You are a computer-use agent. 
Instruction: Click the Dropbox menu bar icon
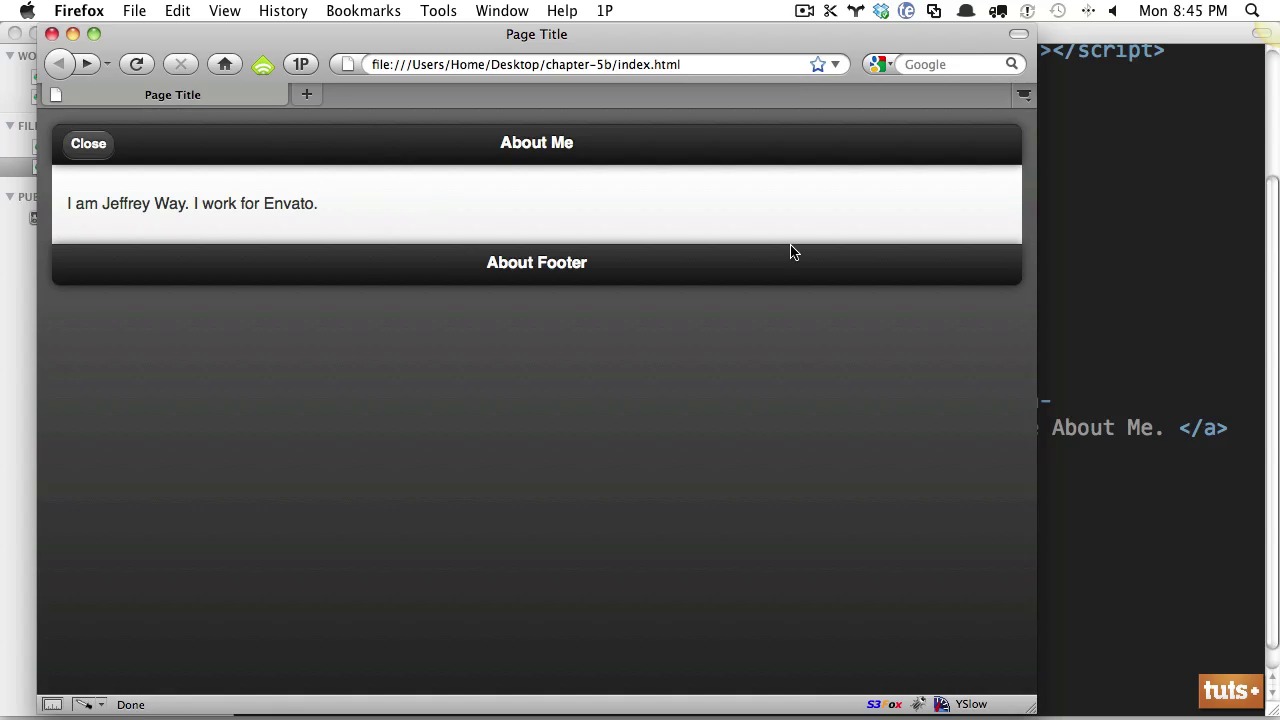[881, 10]
